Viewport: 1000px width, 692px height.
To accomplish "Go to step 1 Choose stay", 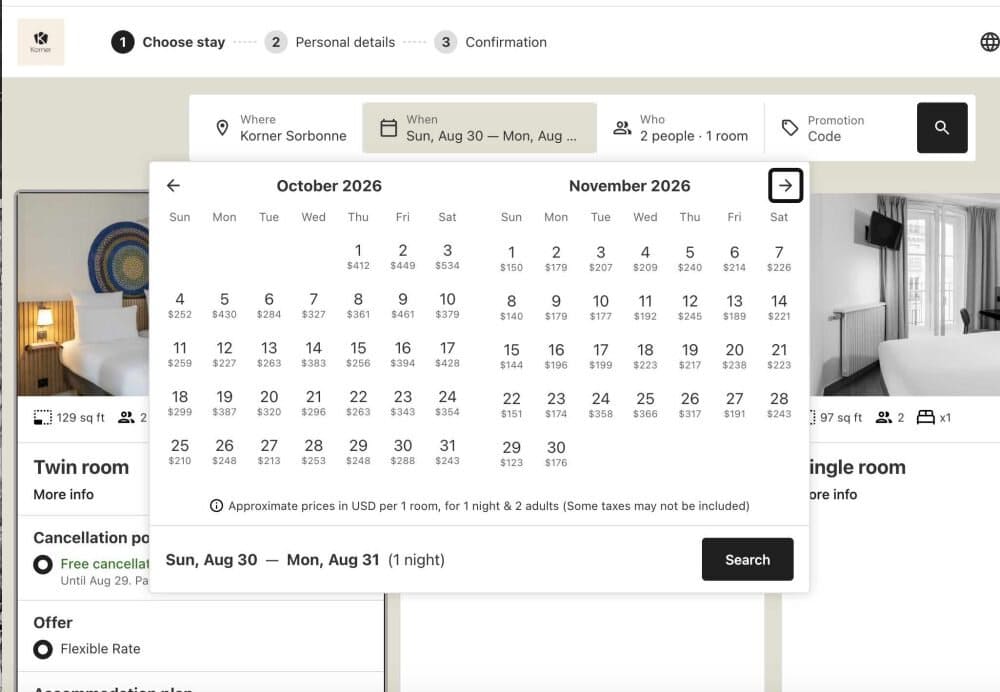I will 168,42.
